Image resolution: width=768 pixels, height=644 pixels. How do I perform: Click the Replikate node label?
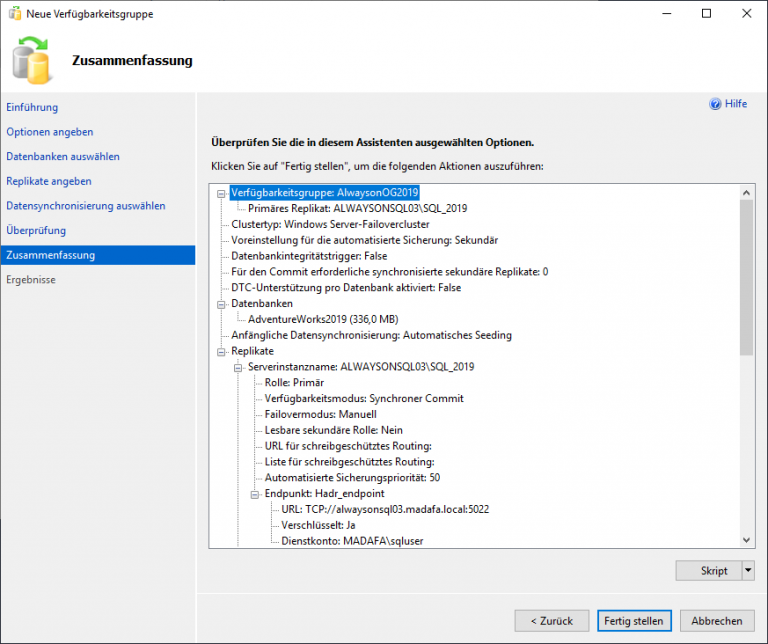point(253,351)
